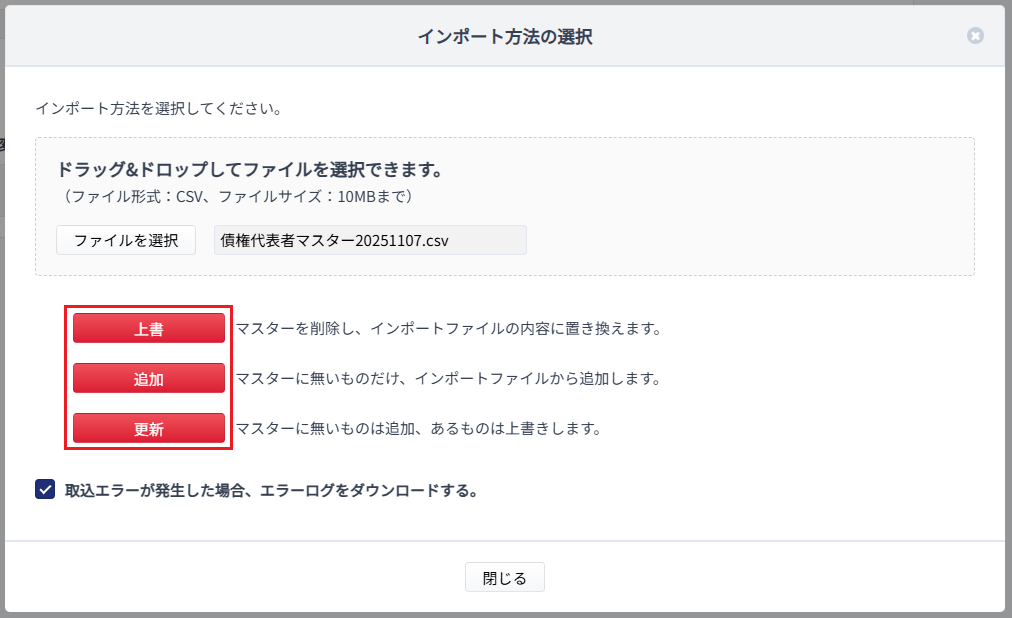Screen dimensions: 1012x618
Task: Click empty space inside the dashed drop zone
Action: [750, 220]
